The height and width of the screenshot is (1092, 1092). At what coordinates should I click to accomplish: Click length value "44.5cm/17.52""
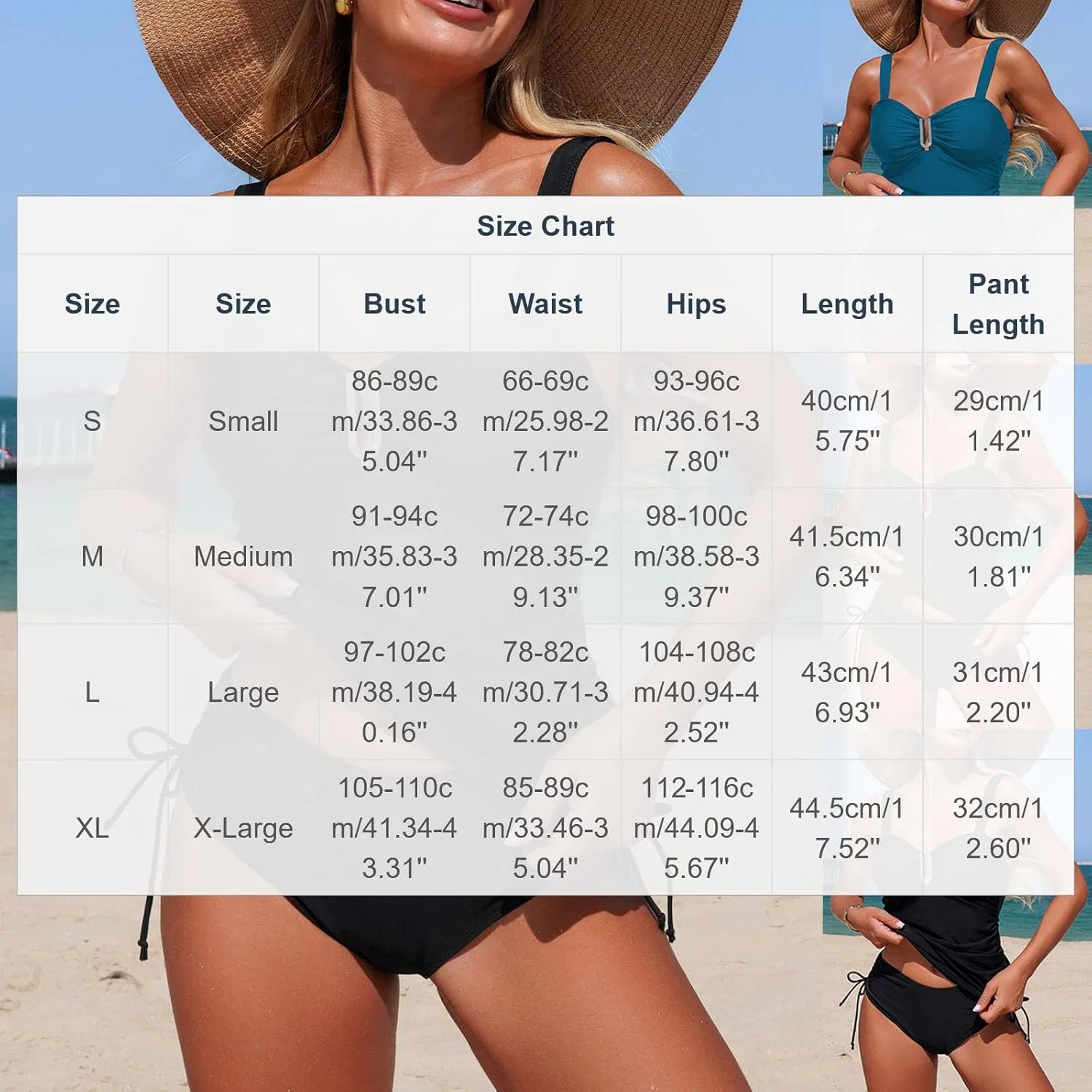pyautogui.click(x=847, y=828)
